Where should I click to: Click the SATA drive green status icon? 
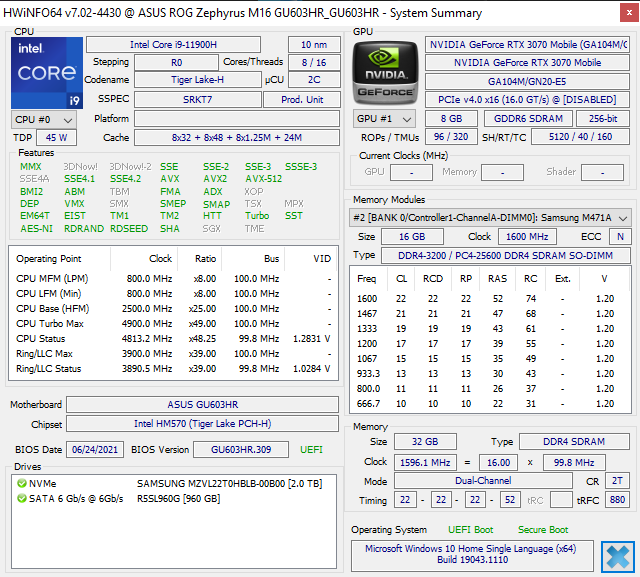point(21,498)
